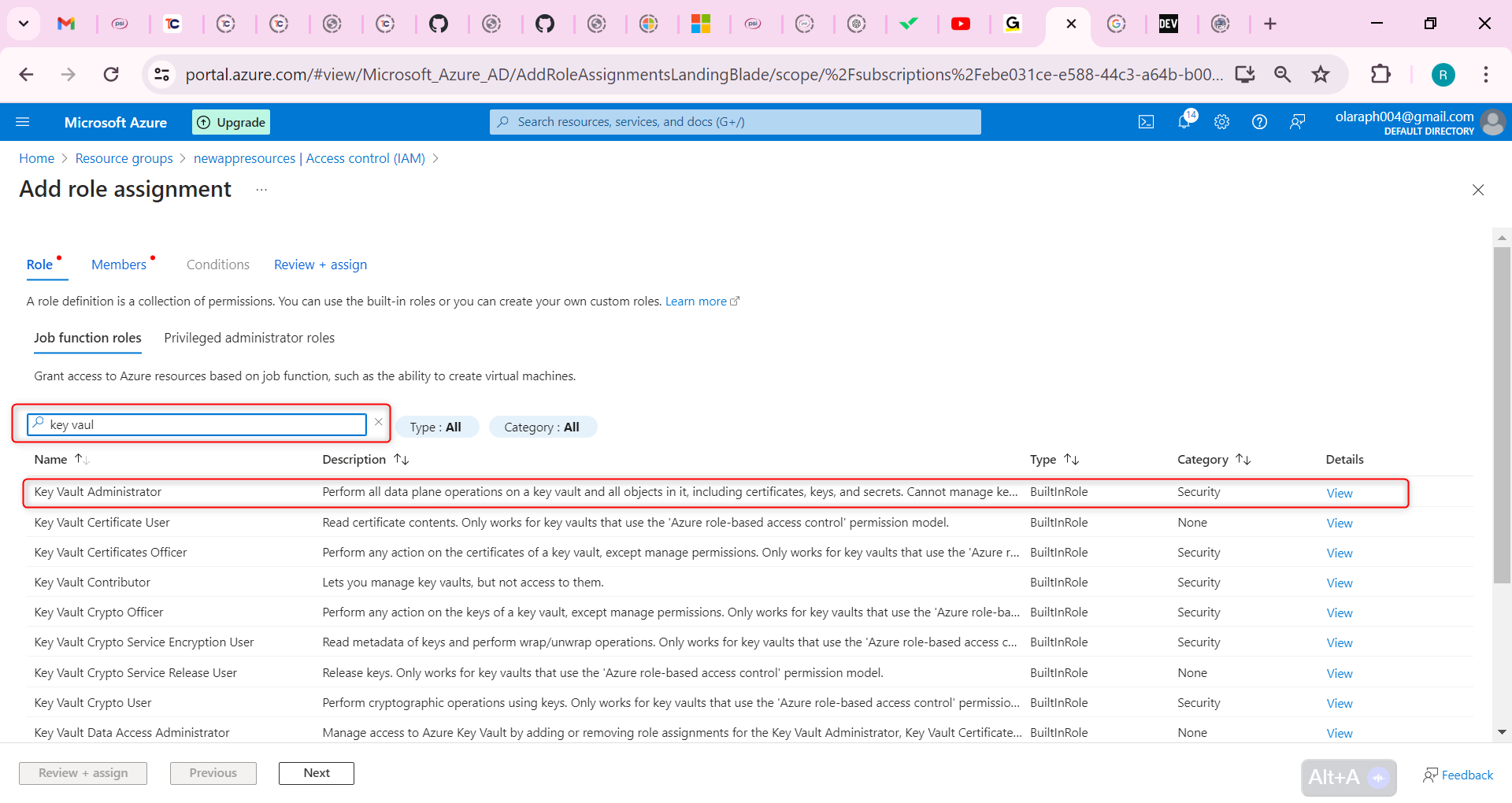Switch to Privileged administrator roles tab
The height and width of the screenshot is (803, 1512).
click(x=250, y=338)
